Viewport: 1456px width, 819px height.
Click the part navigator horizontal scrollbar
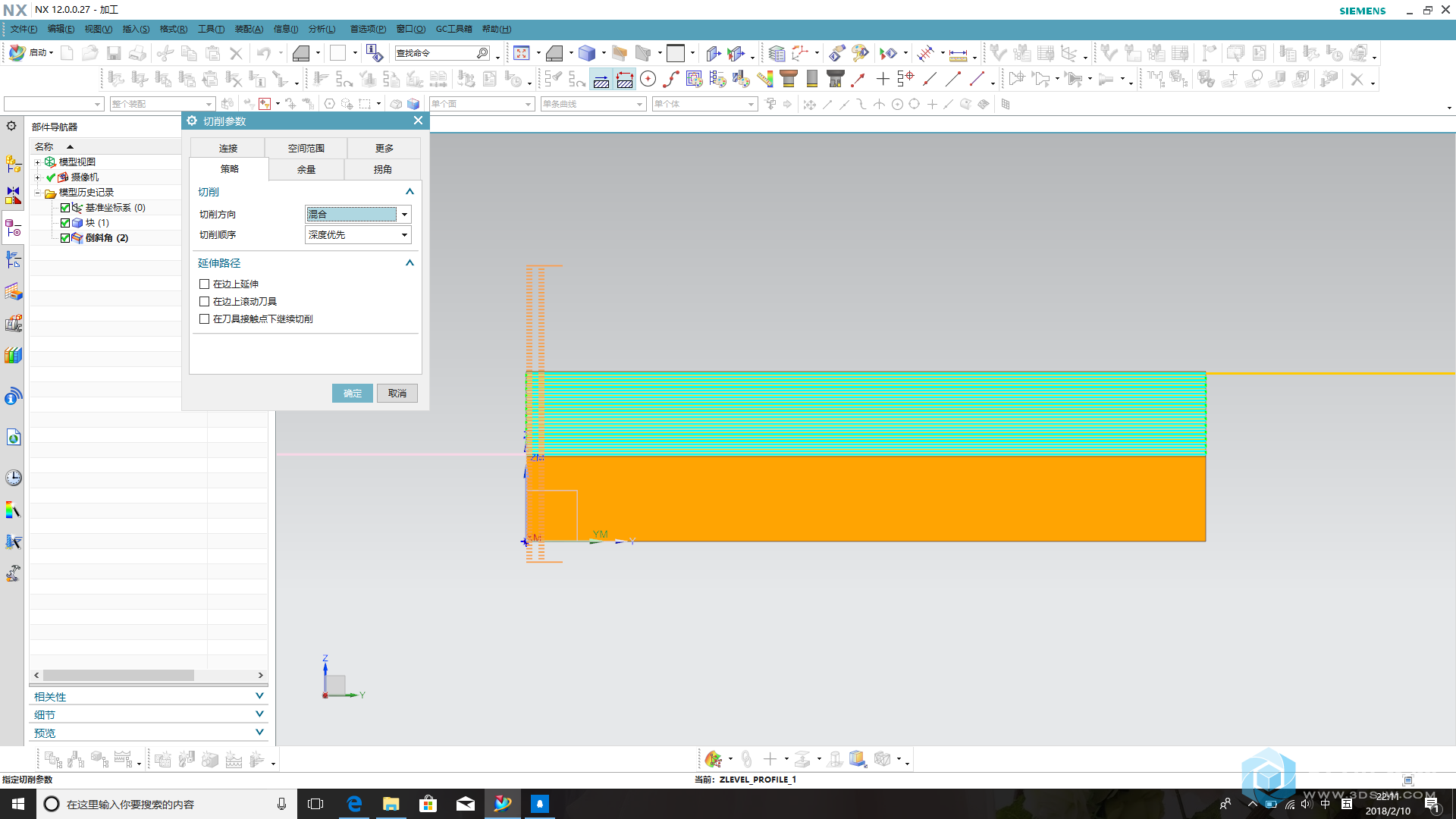[118, 675]
